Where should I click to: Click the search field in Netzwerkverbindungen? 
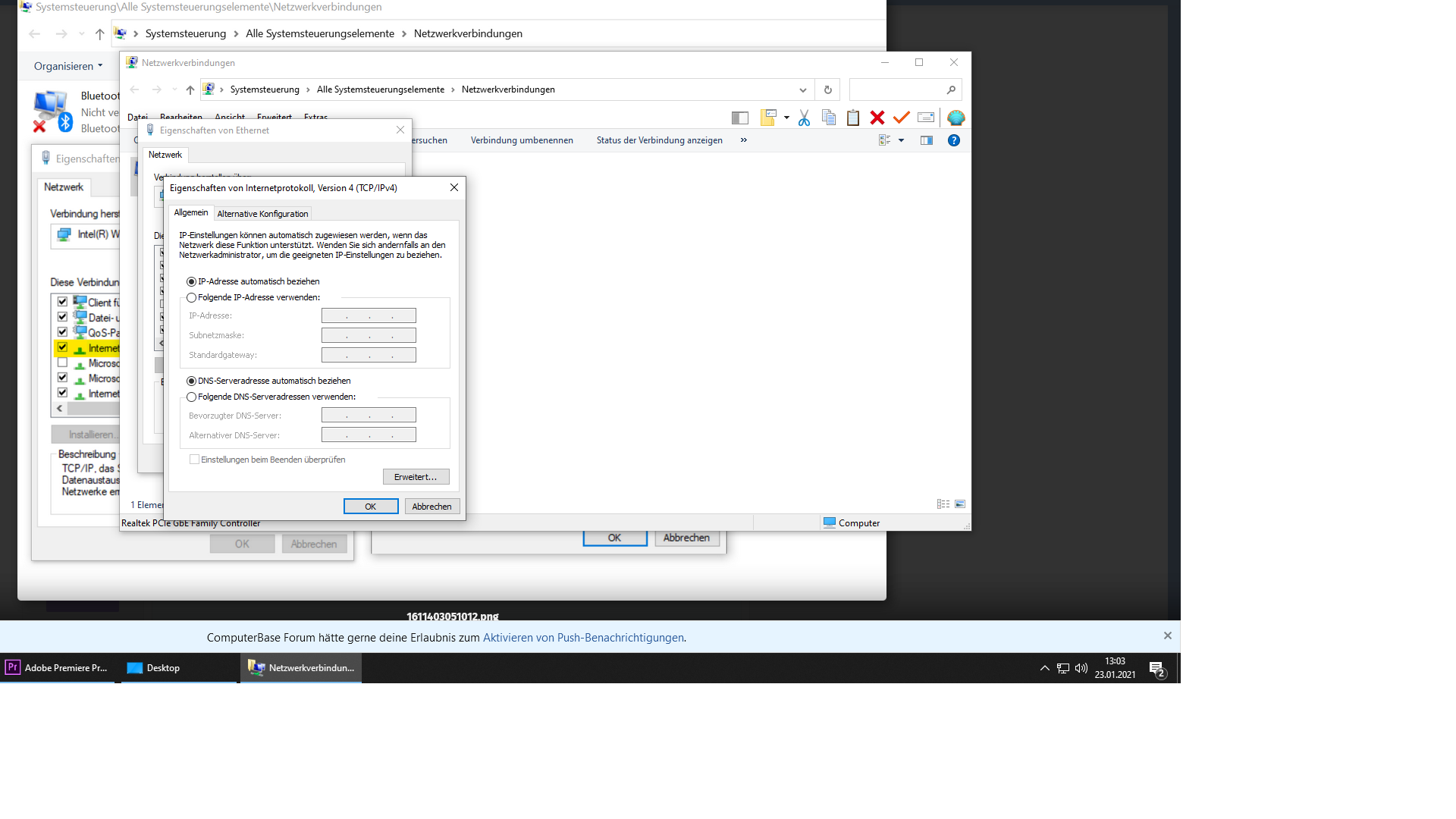[899, 89]
